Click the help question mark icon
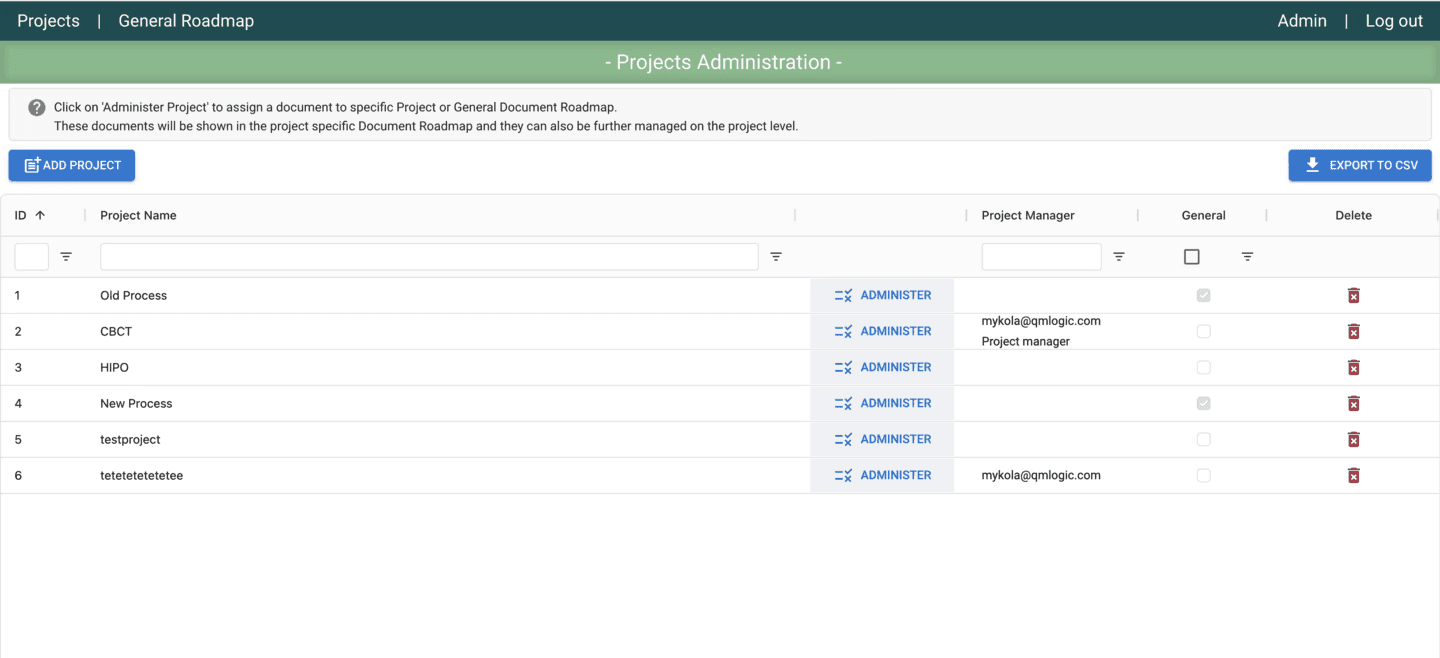1440x658 pixels. coord(36,107)
